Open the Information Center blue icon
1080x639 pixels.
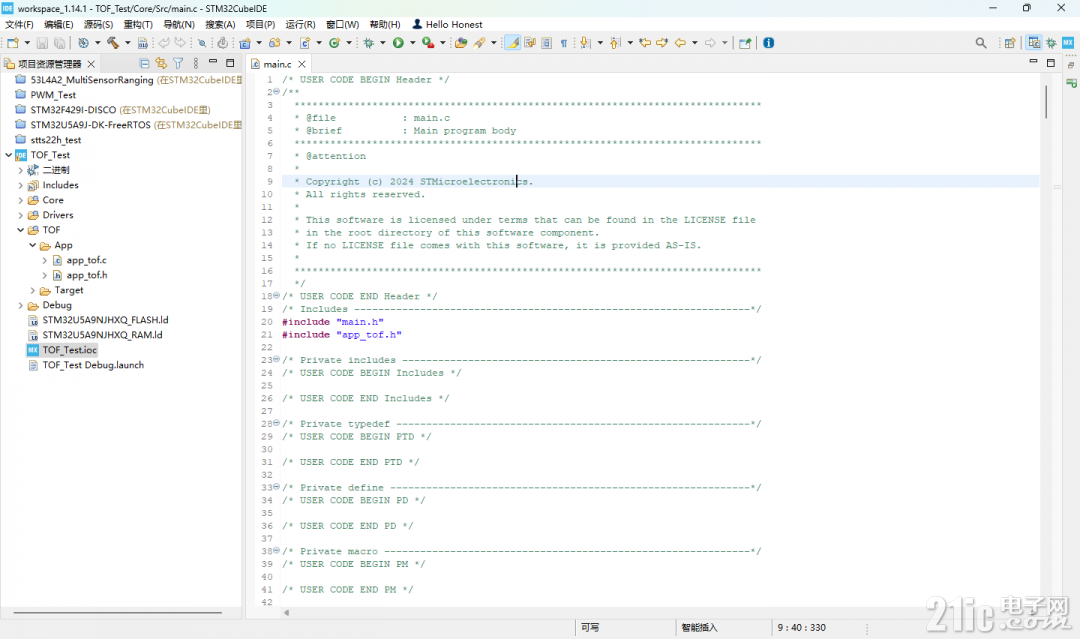point(769,43)
